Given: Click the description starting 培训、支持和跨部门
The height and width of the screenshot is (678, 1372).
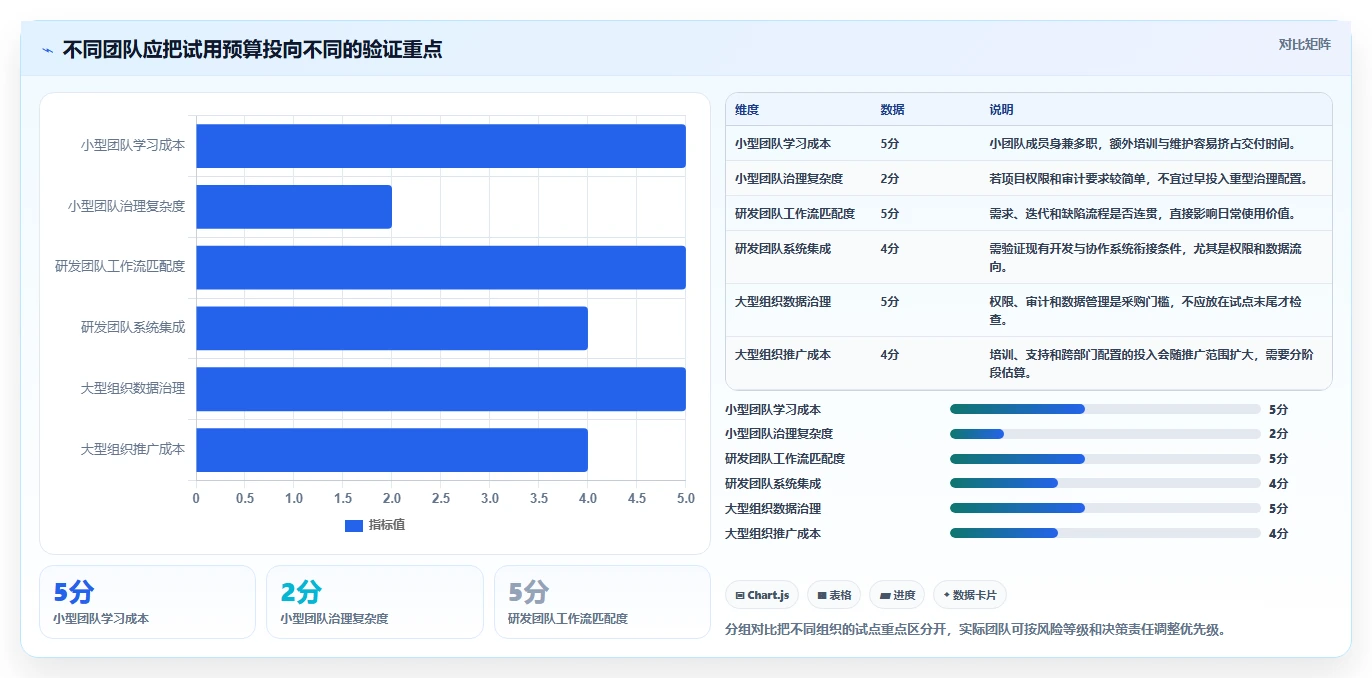Looking at the screenshot, I should point(1152,364).
